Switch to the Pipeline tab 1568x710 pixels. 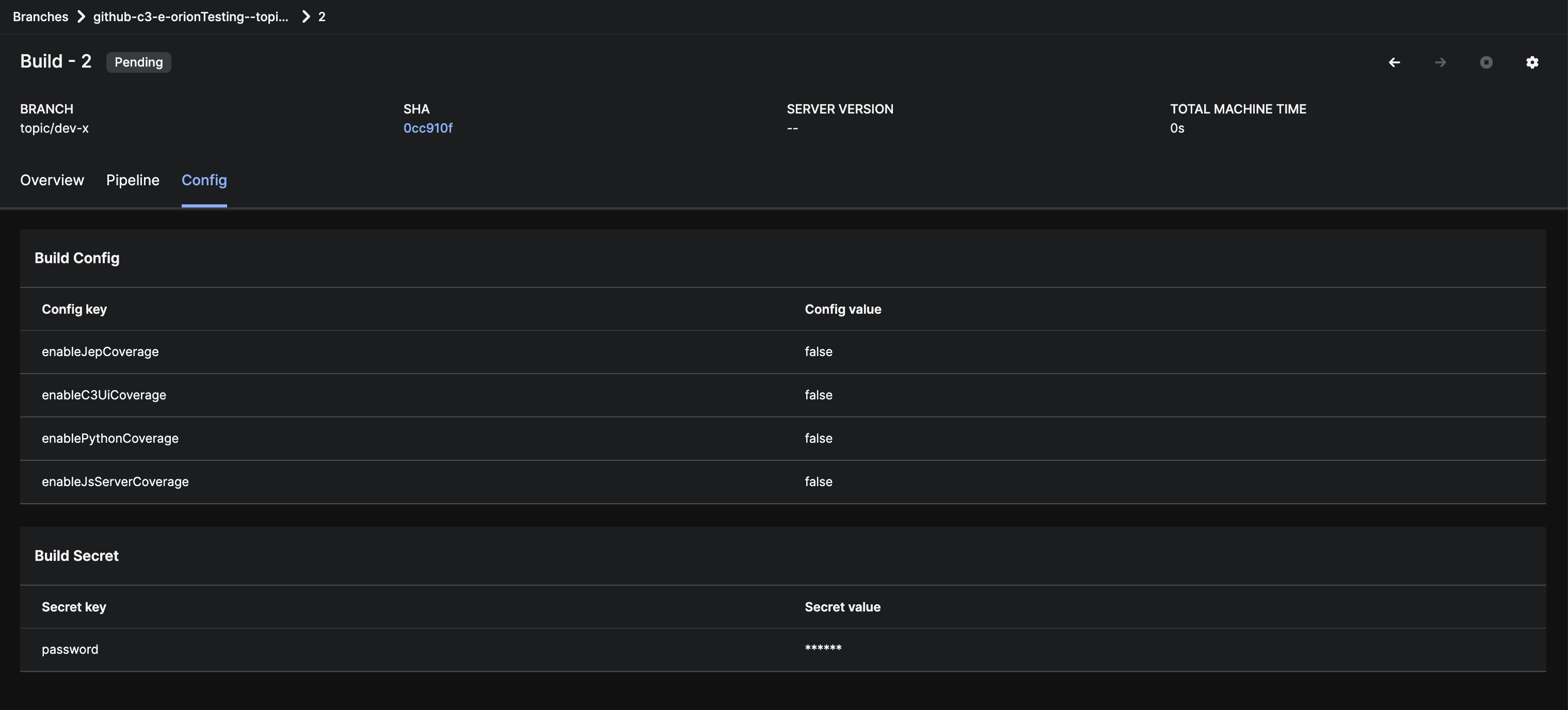133,180
